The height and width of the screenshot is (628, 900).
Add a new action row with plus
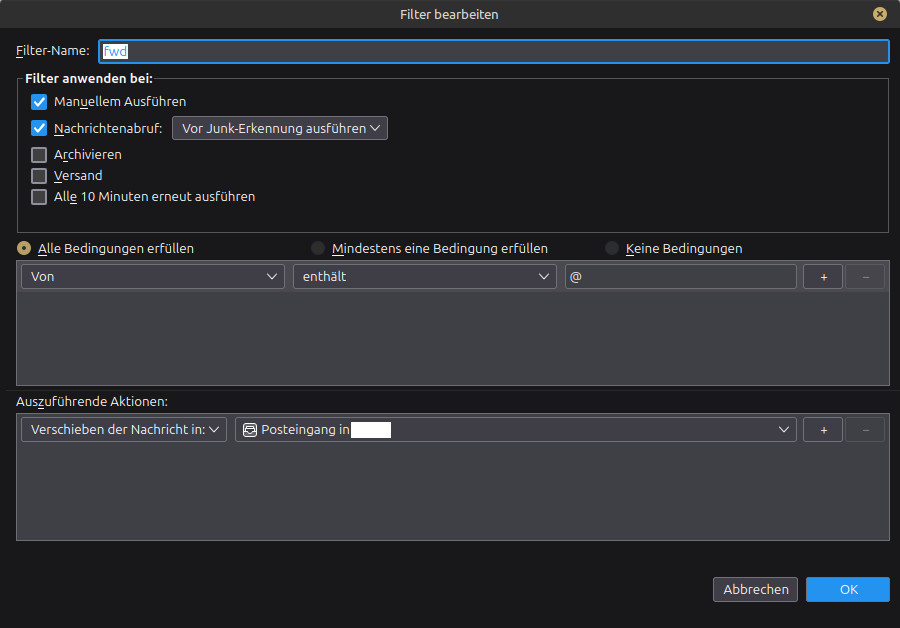coord(823,429)
